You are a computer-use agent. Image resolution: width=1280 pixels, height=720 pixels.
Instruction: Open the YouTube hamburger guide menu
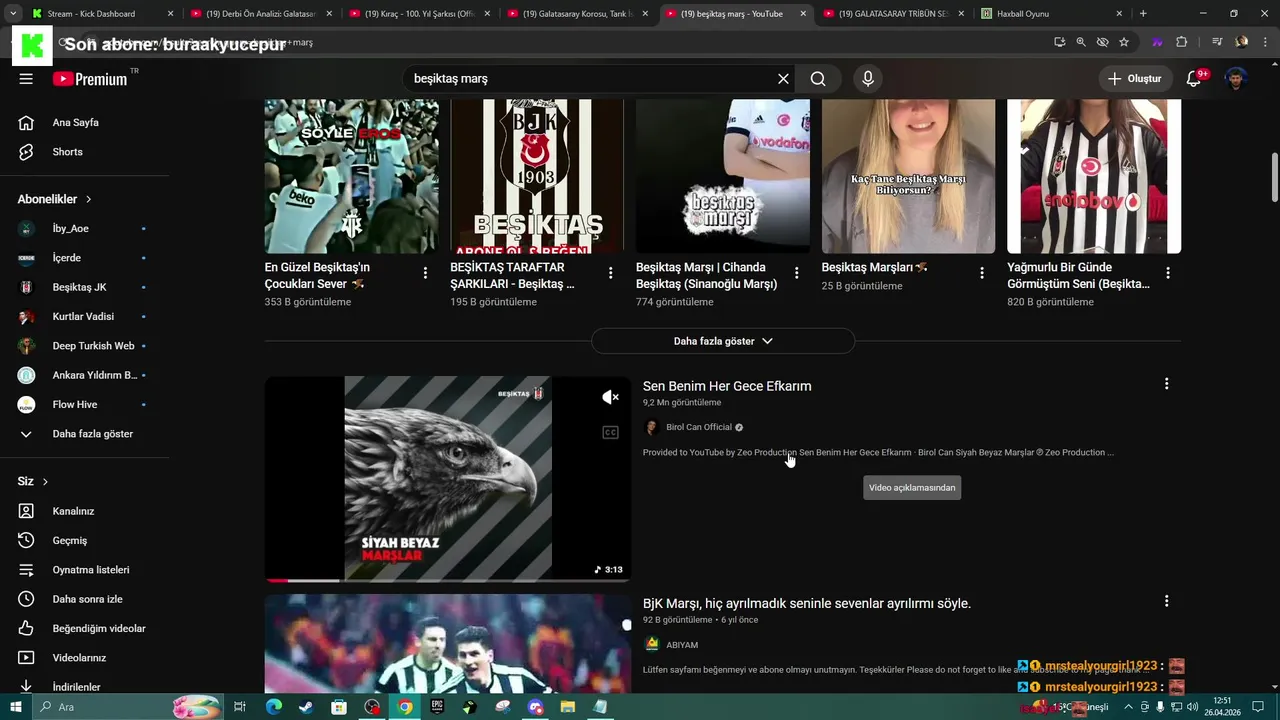tap(26, 79)
